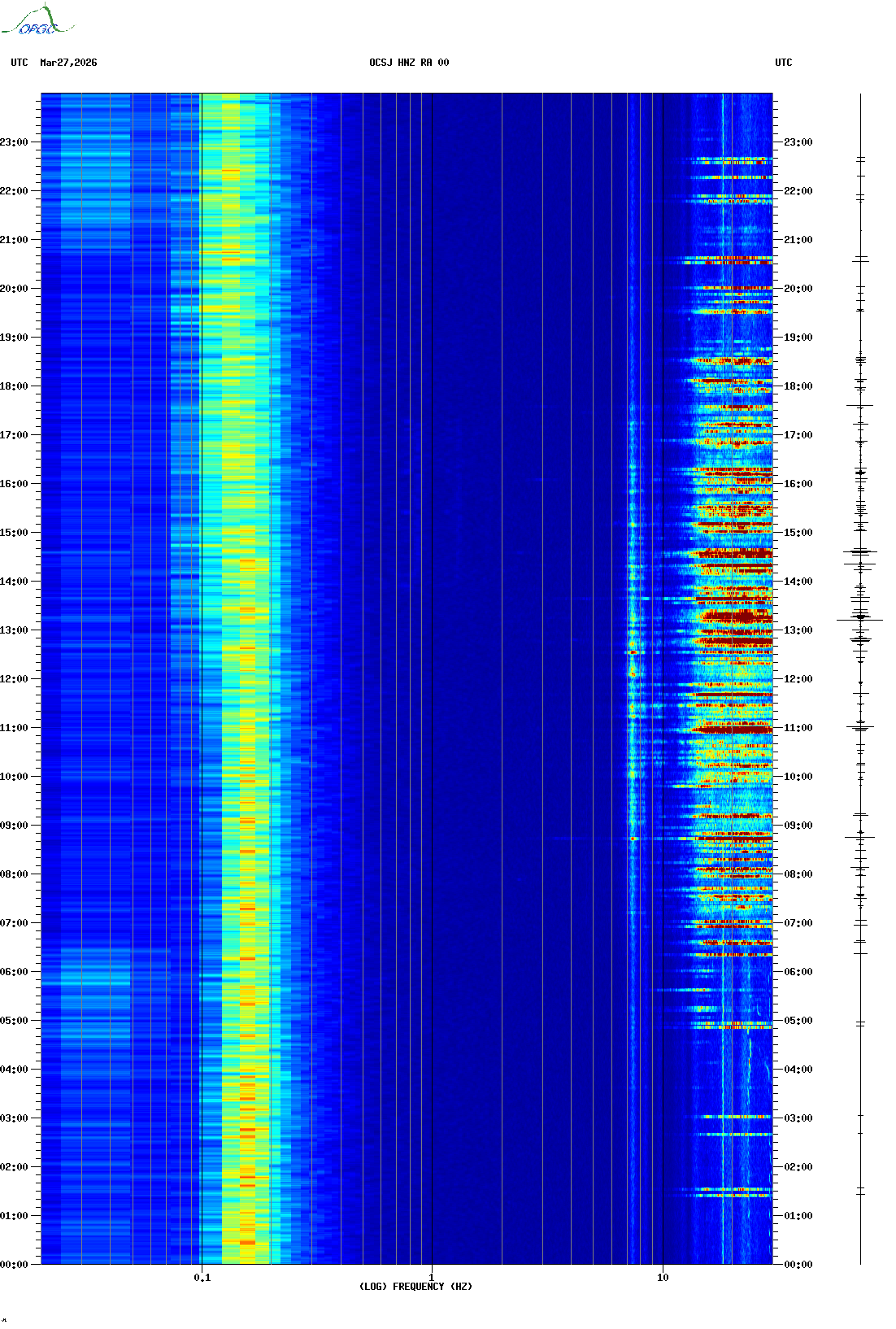Click the OGS logo in the corner
This screenshot has width=896, height=1329.
pyautogui.click(x=37, y=21)
